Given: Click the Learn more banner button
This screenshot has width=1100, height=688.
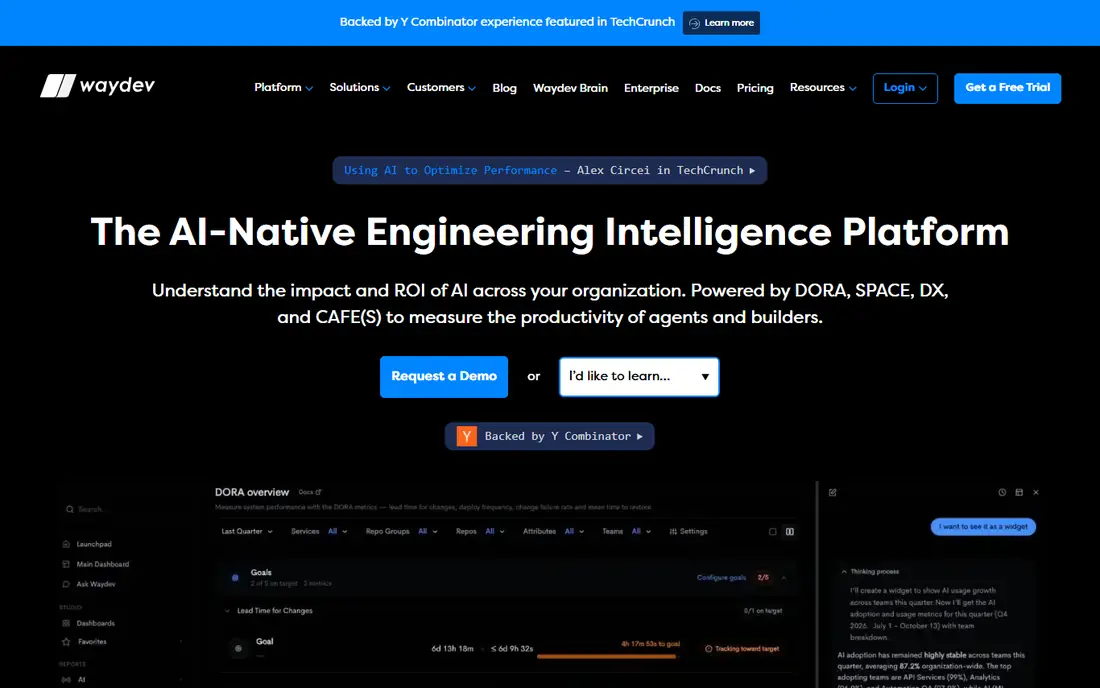Looking at the screenshot, I should 721,23.
